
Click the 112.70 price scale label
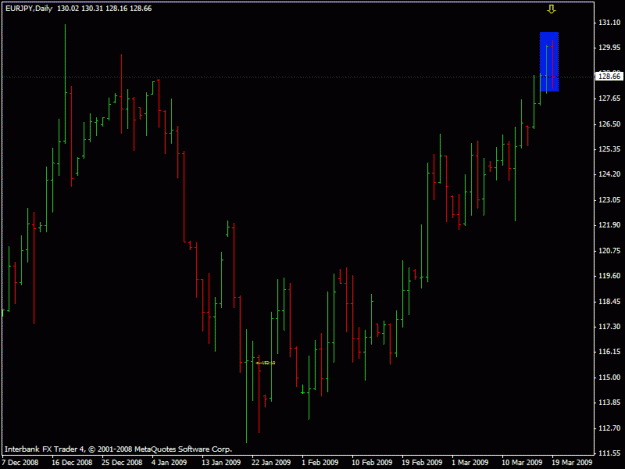pos(609,428)
